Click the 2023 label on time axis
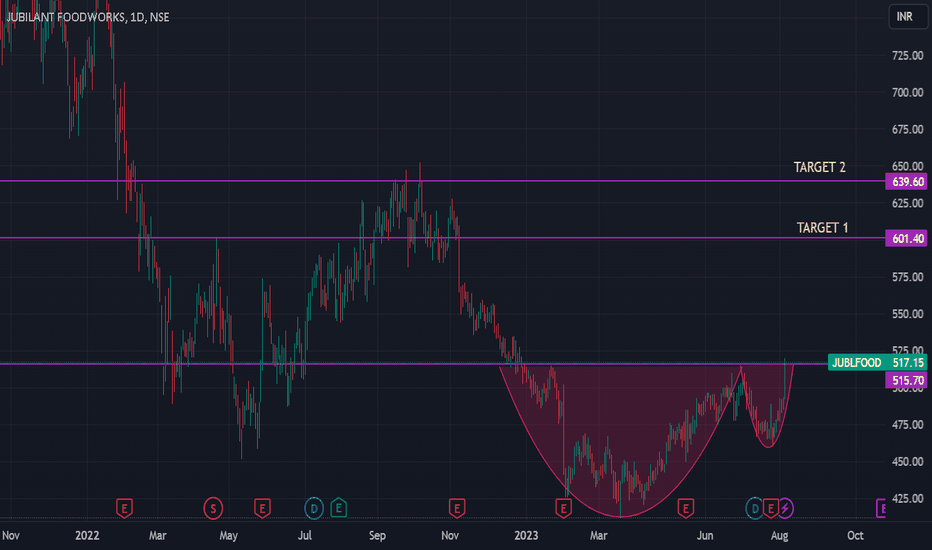The image size is (932, 550). tap(526, 535)
